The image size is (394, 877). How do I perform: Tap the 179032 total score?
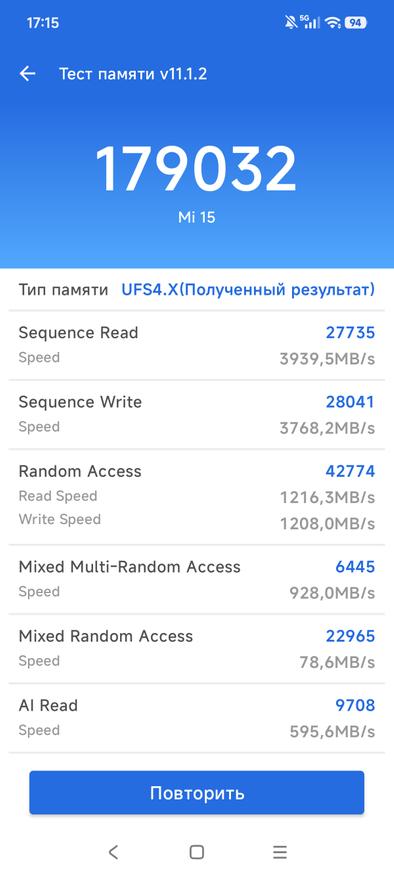[x=196, y=169]
